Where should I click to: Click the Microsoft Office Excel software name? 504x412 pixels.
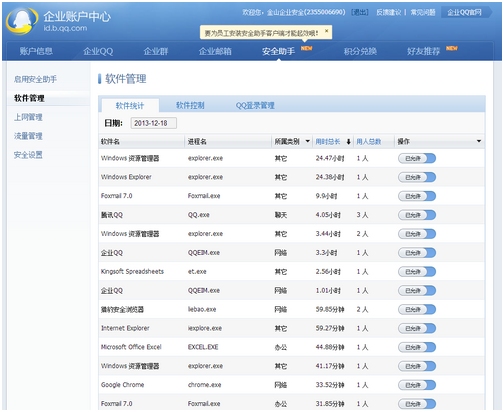pos(131,347)
